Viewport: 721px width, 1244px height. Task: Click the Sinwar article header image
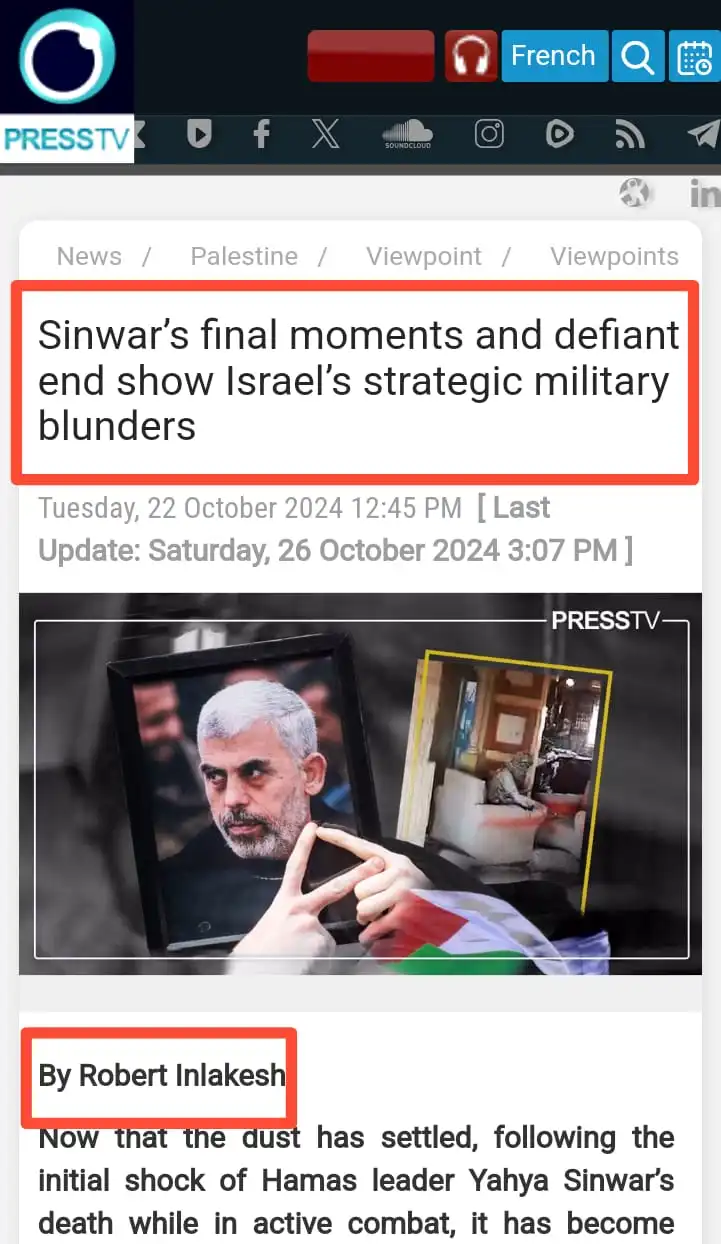(x=360, y=784)
